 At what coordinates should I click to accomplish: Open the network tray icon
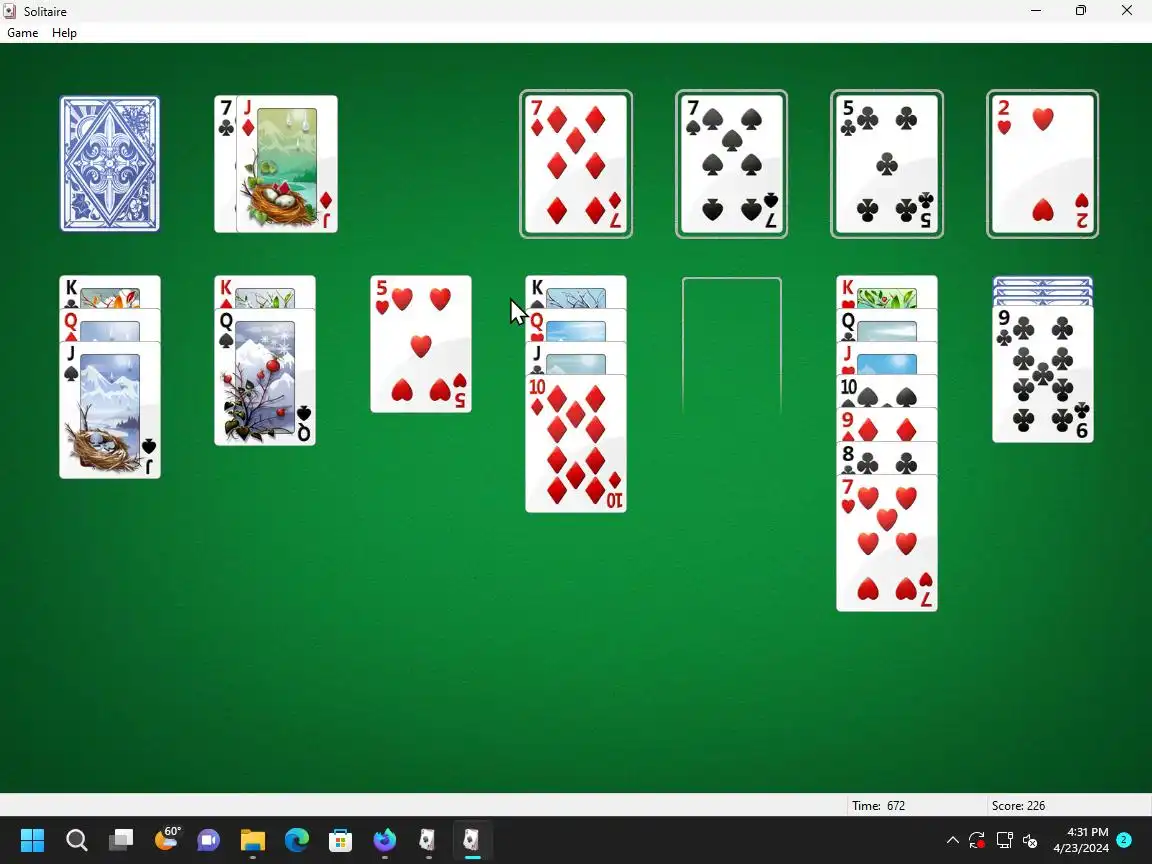[x=1004, y=840]
